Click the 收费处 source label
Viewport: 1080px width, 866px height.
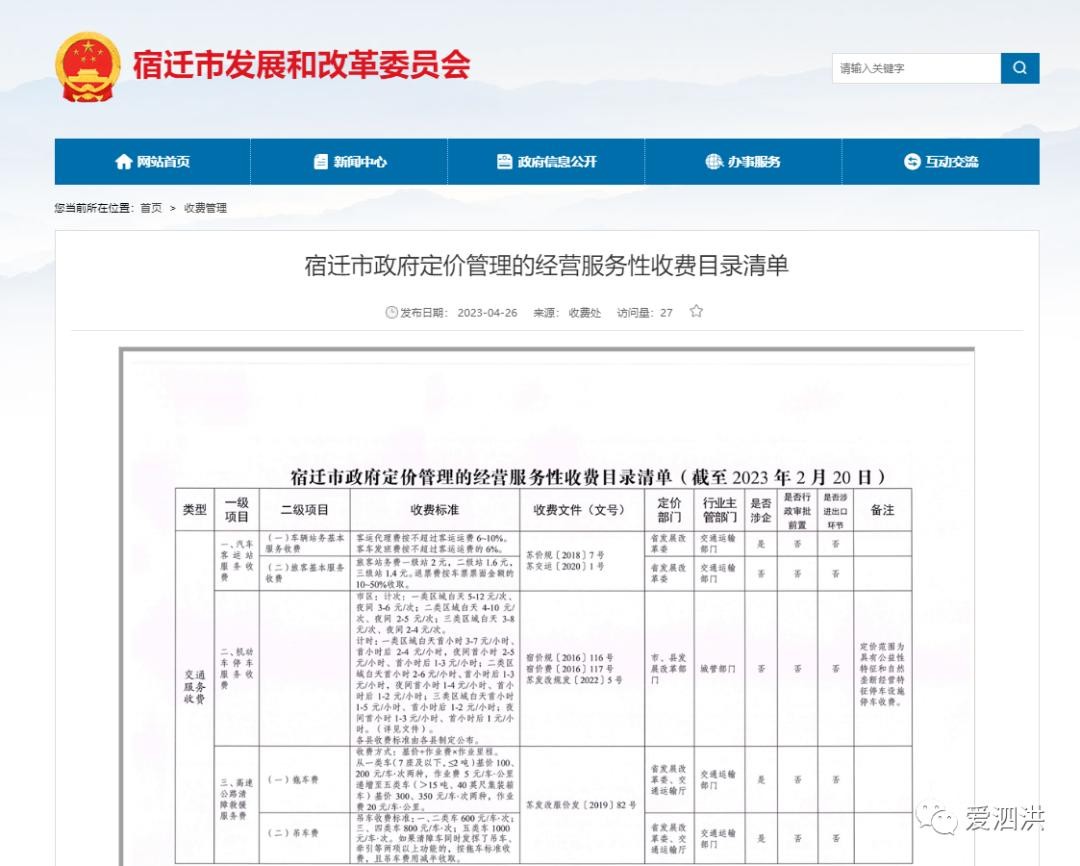[585, 312]
